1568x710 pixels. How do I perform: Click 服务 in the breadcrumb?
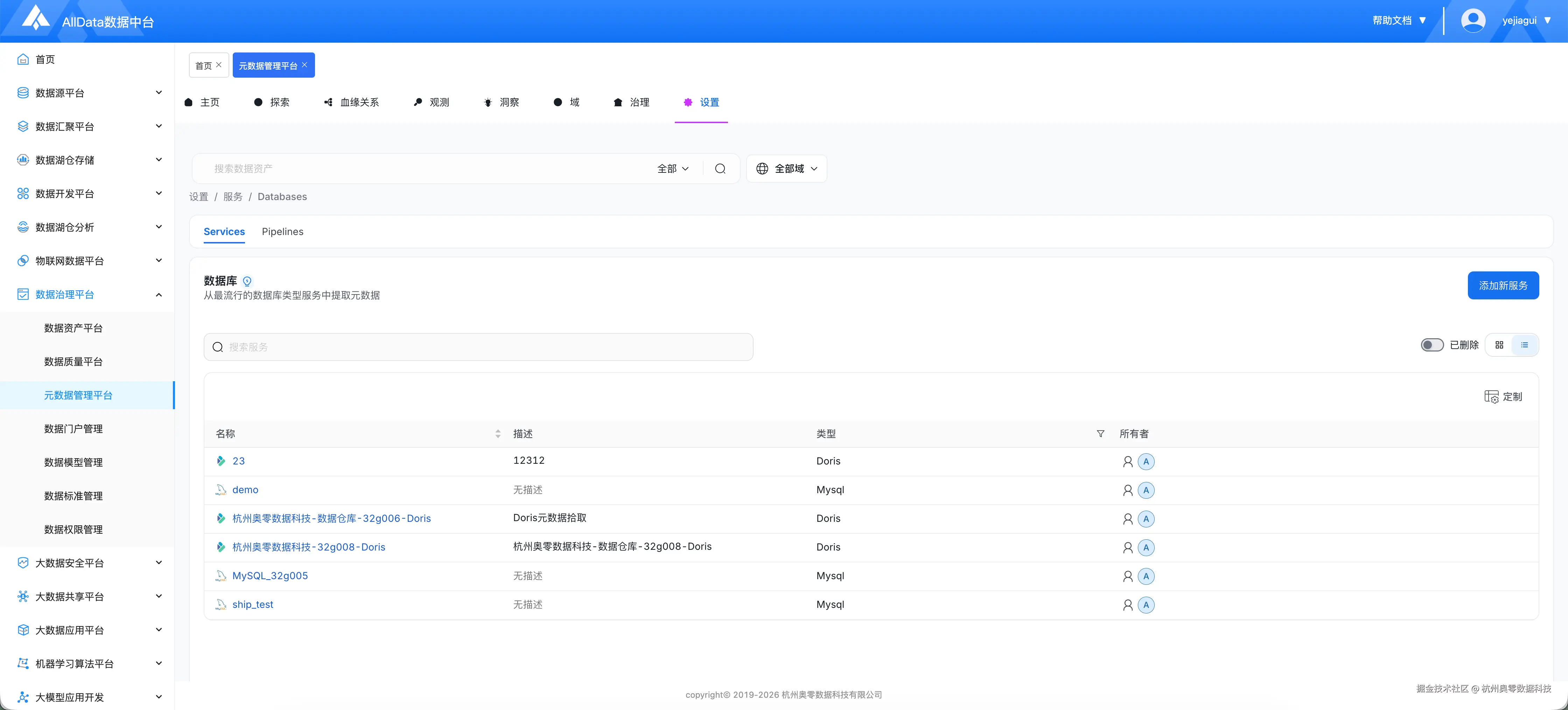[232, 197]
